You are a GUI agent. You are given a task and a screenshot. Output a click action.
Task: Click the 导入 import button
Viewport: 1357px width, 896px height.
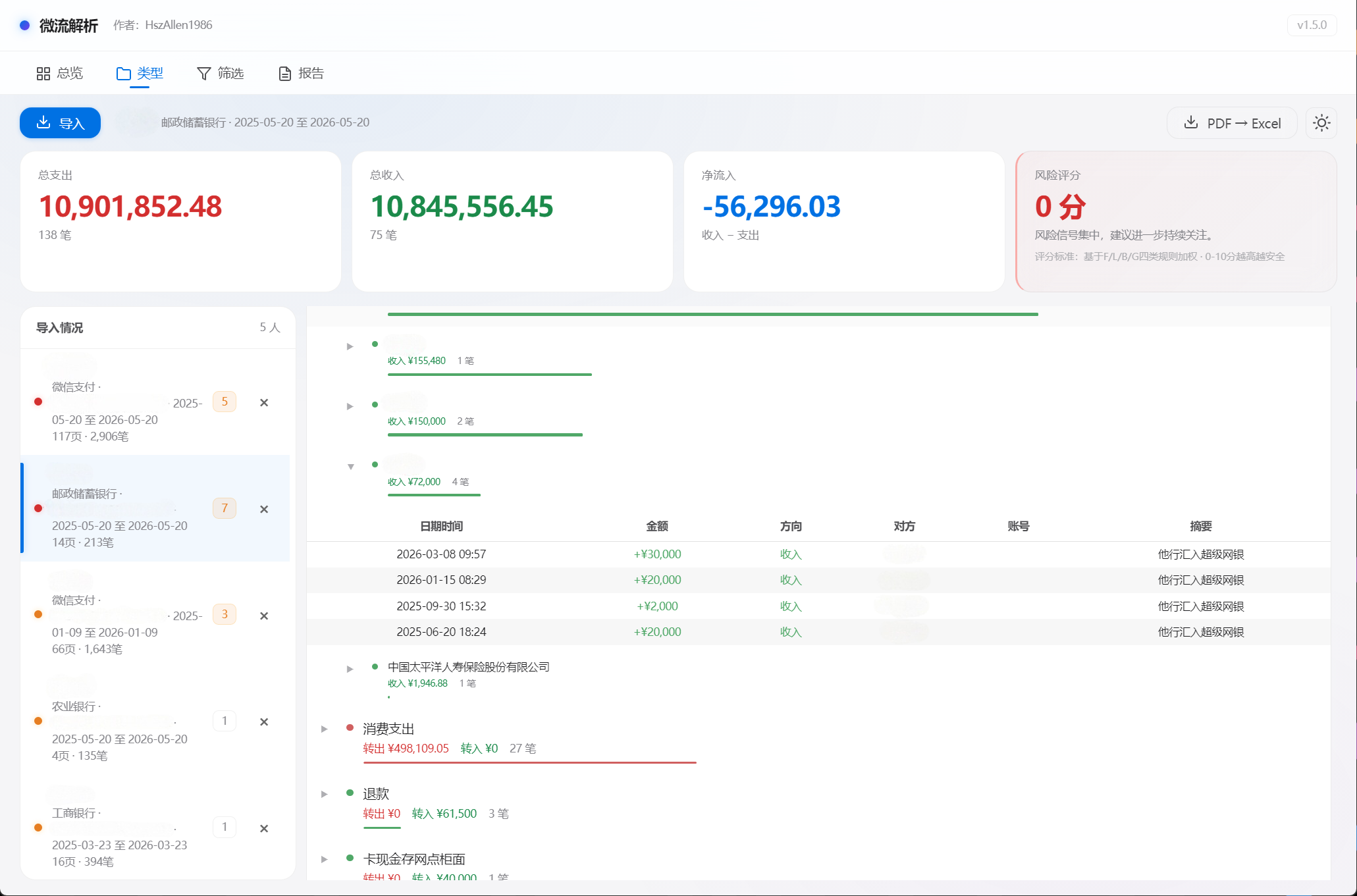click(60, 123)
